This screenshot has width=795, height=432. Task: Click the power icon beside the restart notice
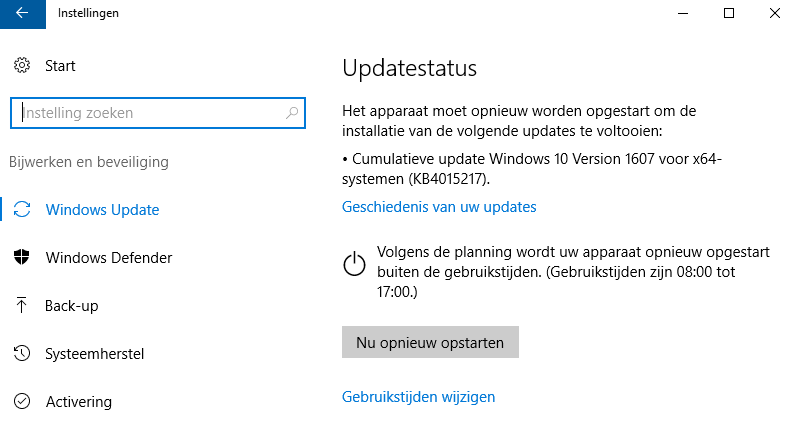[355, 264]
